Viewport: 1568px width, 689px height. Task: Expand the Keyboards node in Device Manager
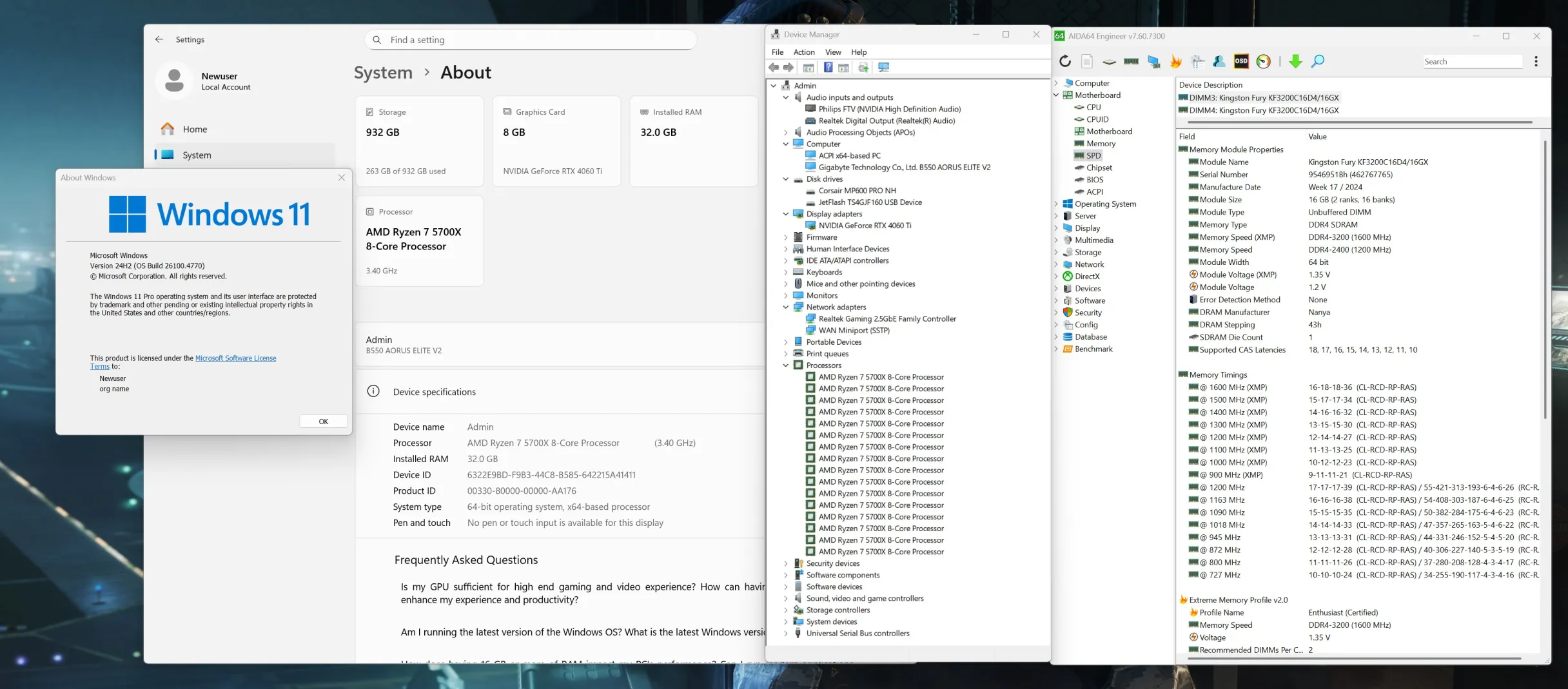click(x=785, y=272)
